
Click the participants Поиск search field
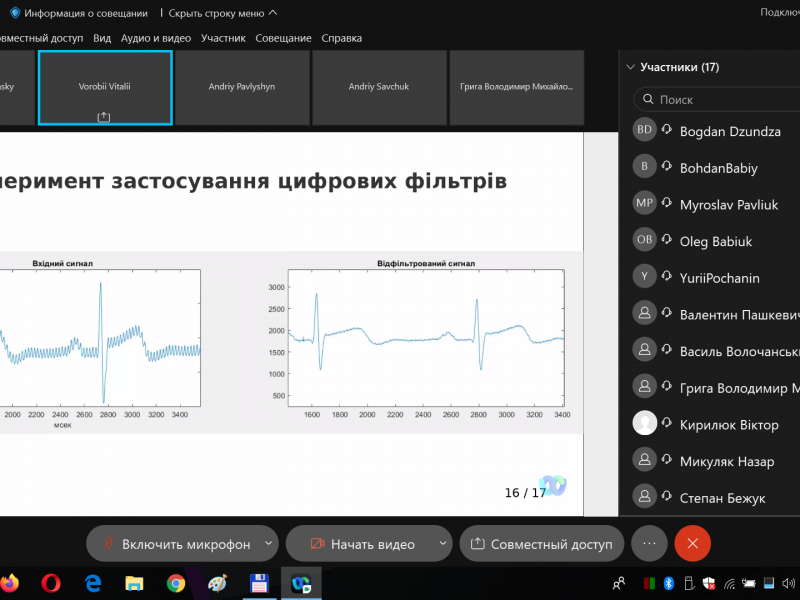[720, 100]
